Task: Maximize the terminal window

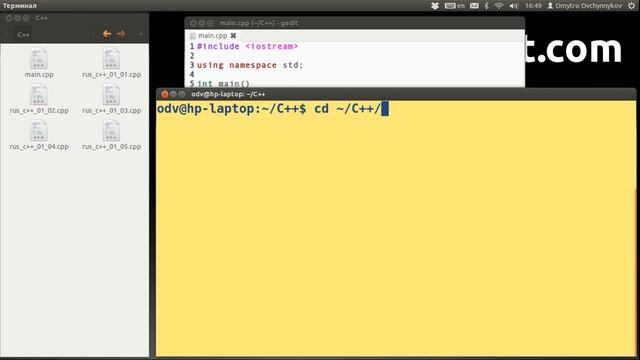Action: coord(182,94)
